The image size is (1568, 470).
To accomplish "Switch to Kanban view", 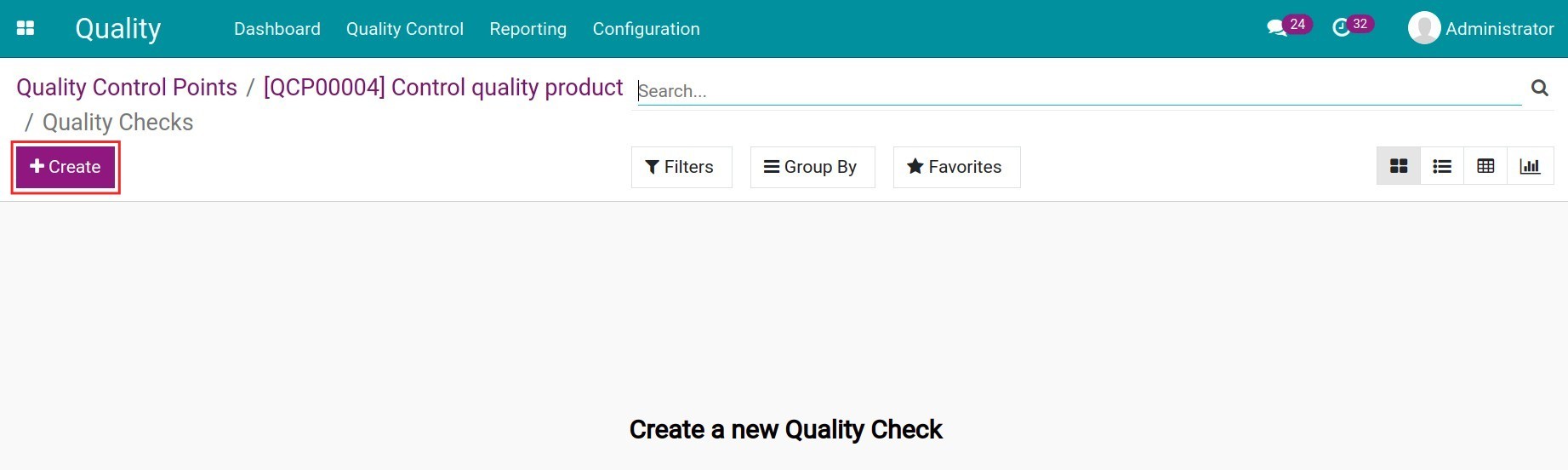I will coord(1399,166).
